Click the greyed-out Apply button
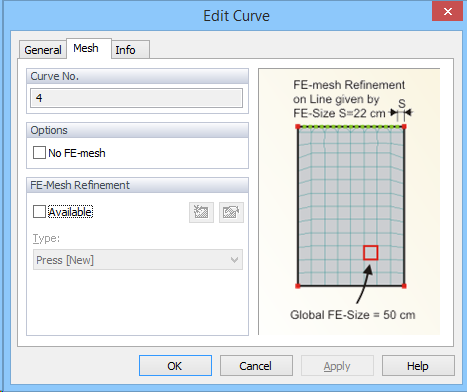The image size is (467, 392). 337,366
